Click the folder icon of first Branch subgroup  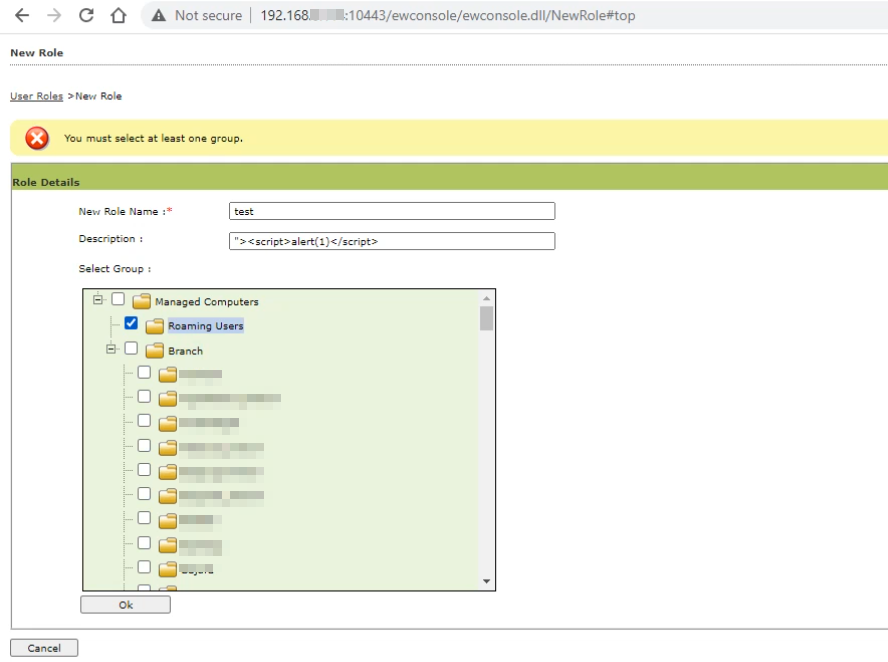[168, 374]
